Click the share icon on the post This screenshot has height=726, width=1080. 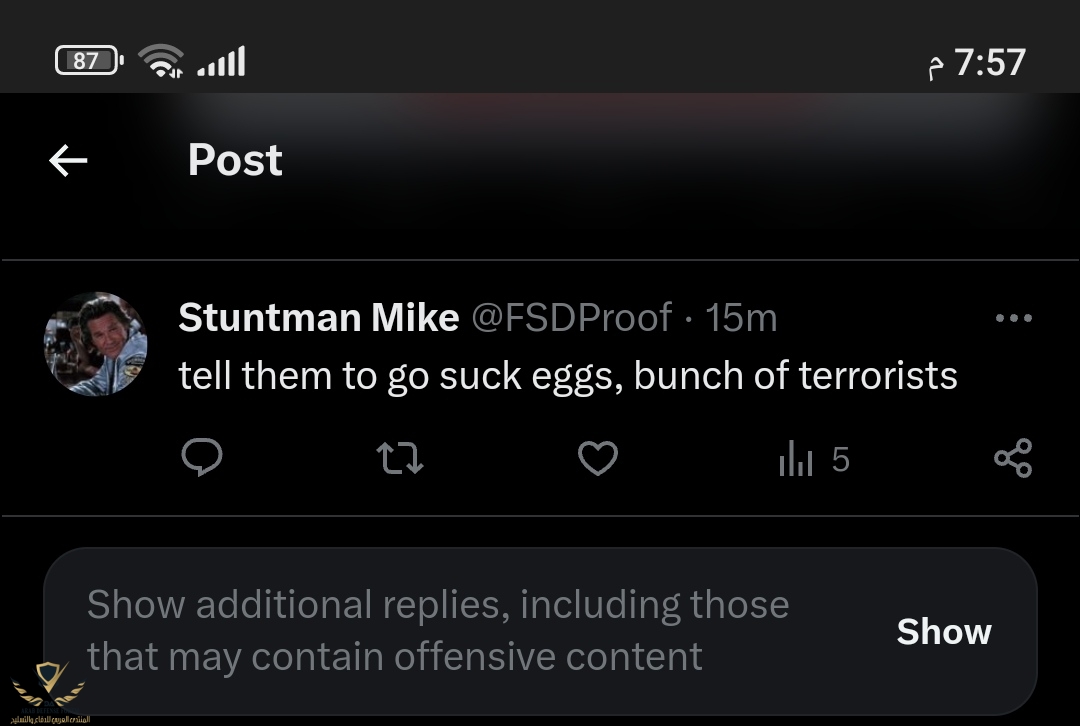[1012, 459]
